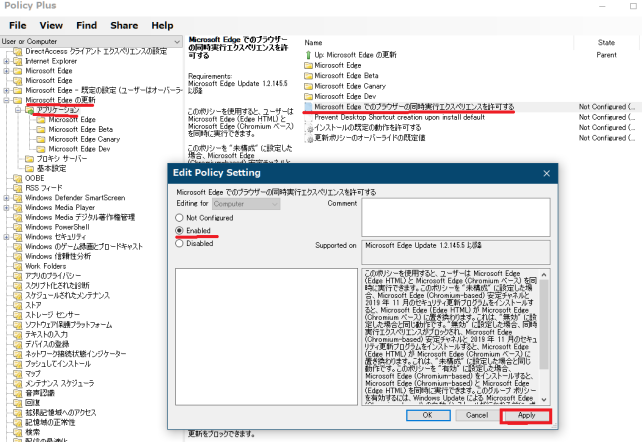Click the large empty options box in dialog
The height and width of the screenshot is (442, 642).
coord(266,337)
